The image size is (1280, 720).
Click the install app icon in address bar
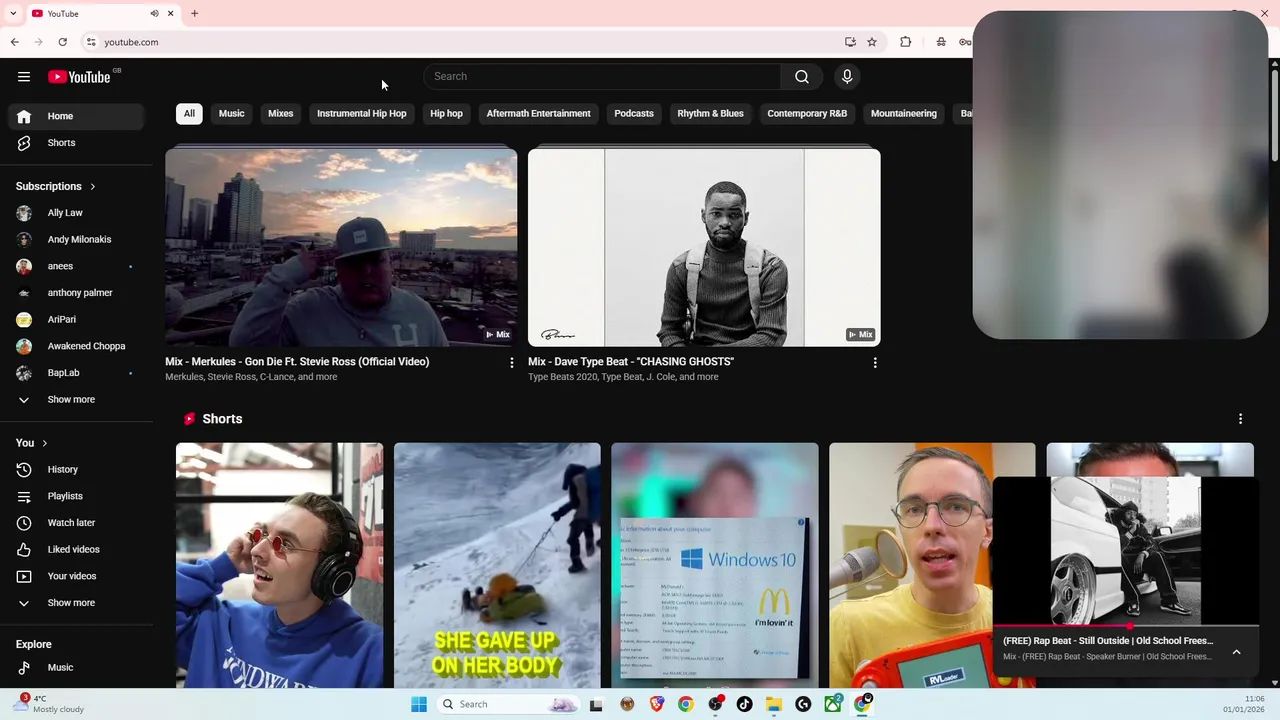pos(850,42)
